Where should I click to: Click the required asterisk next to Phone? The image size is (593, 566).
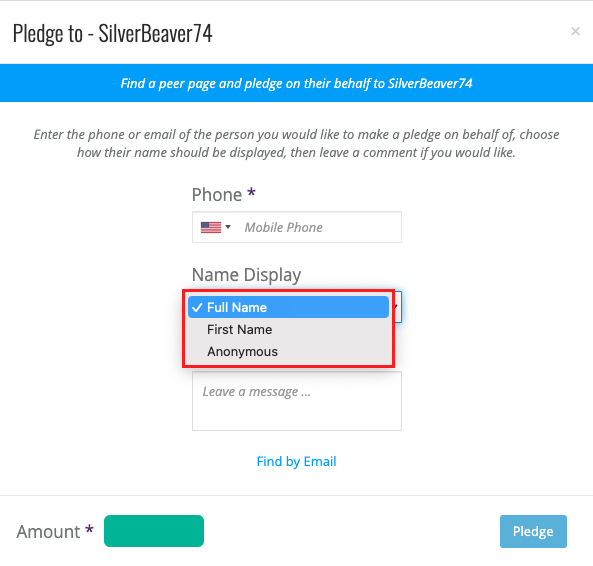point(251,192)
